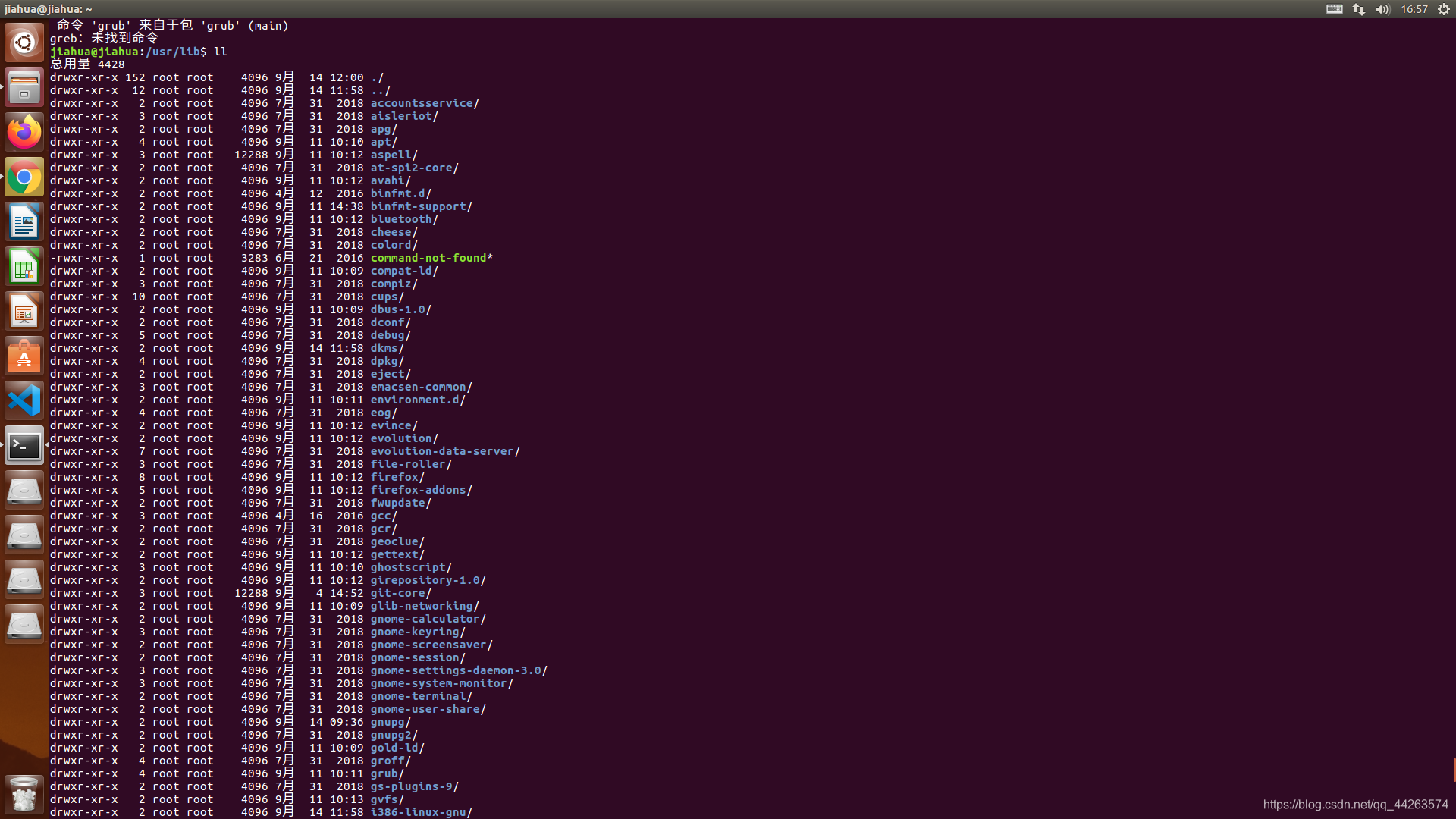1456x819 pixels.
Task: Click the bluetooth/ directory entry
Action: (404, 219)
